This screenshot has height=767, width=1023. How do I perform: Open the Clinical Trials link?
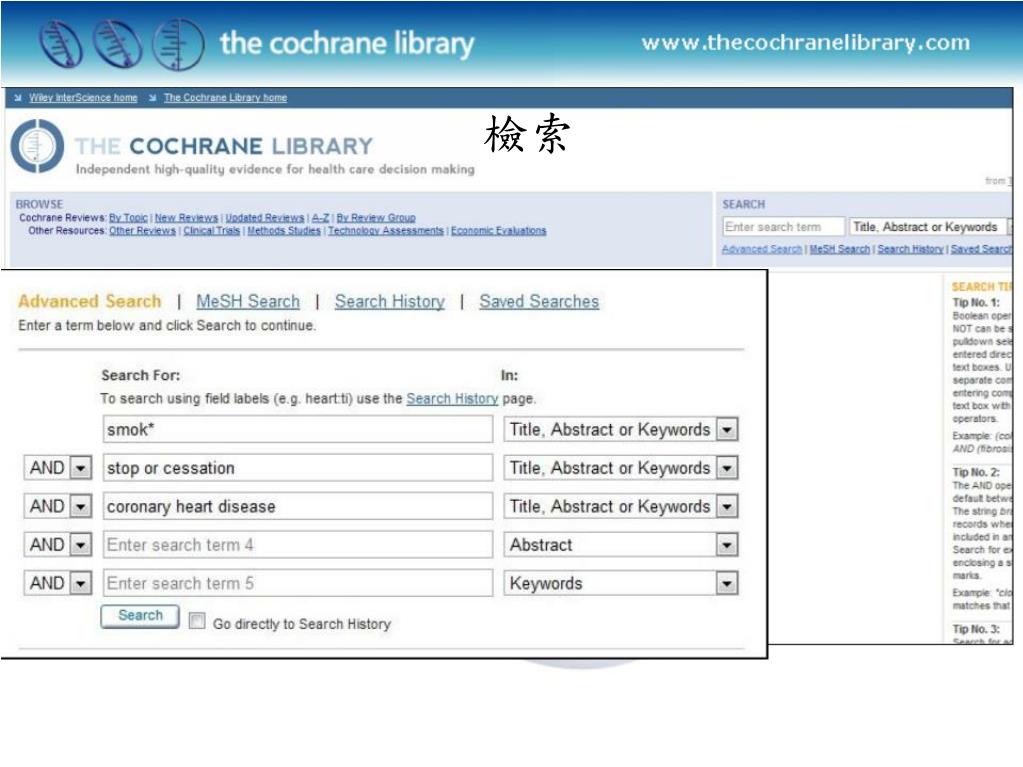click(211, 231)
